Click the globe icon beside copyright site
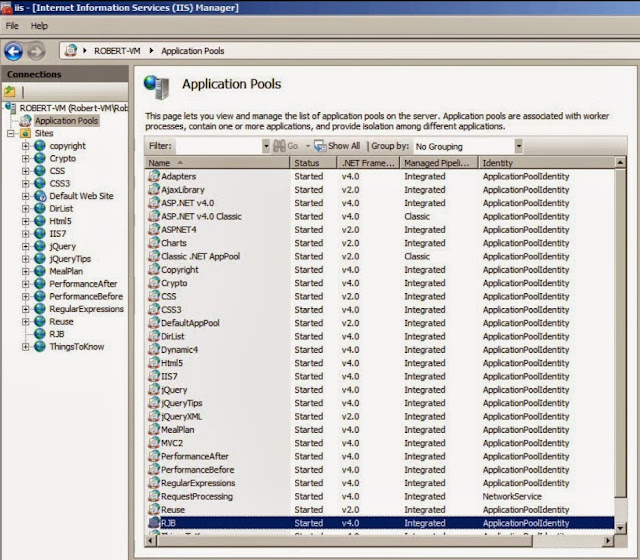The width and height of the screenshot is (640, 560). pyautogui.click(x=40, y=146)
